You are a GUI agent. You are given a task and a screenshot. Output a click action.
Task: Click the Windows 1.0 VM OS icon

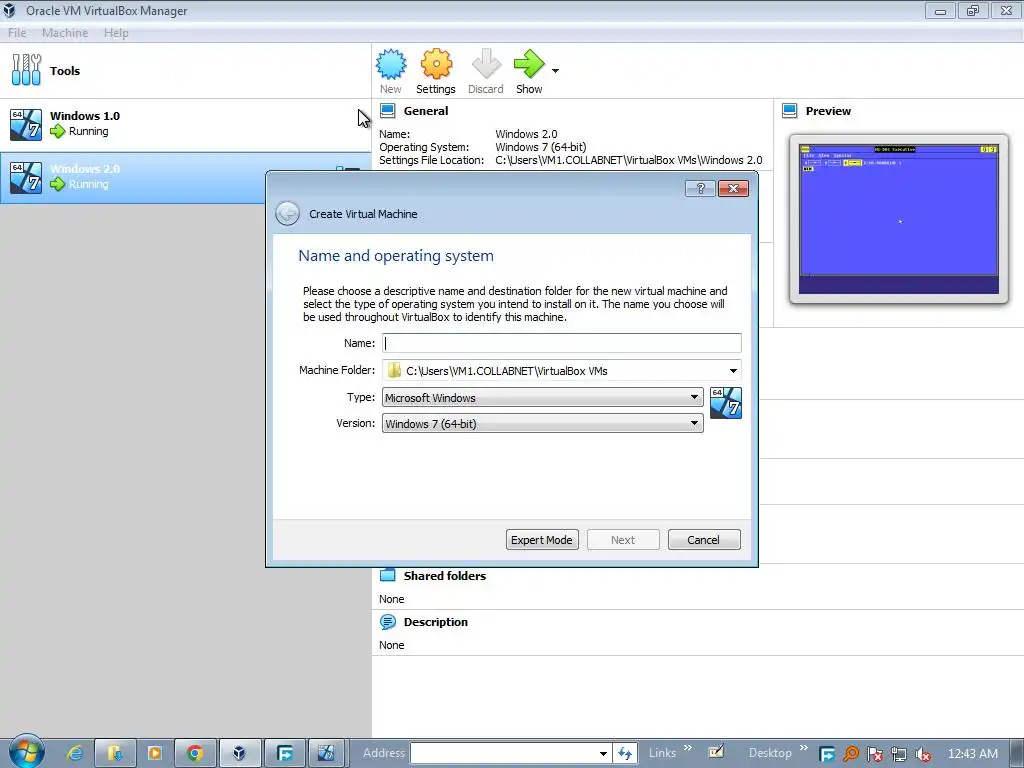tap(26, 125)
